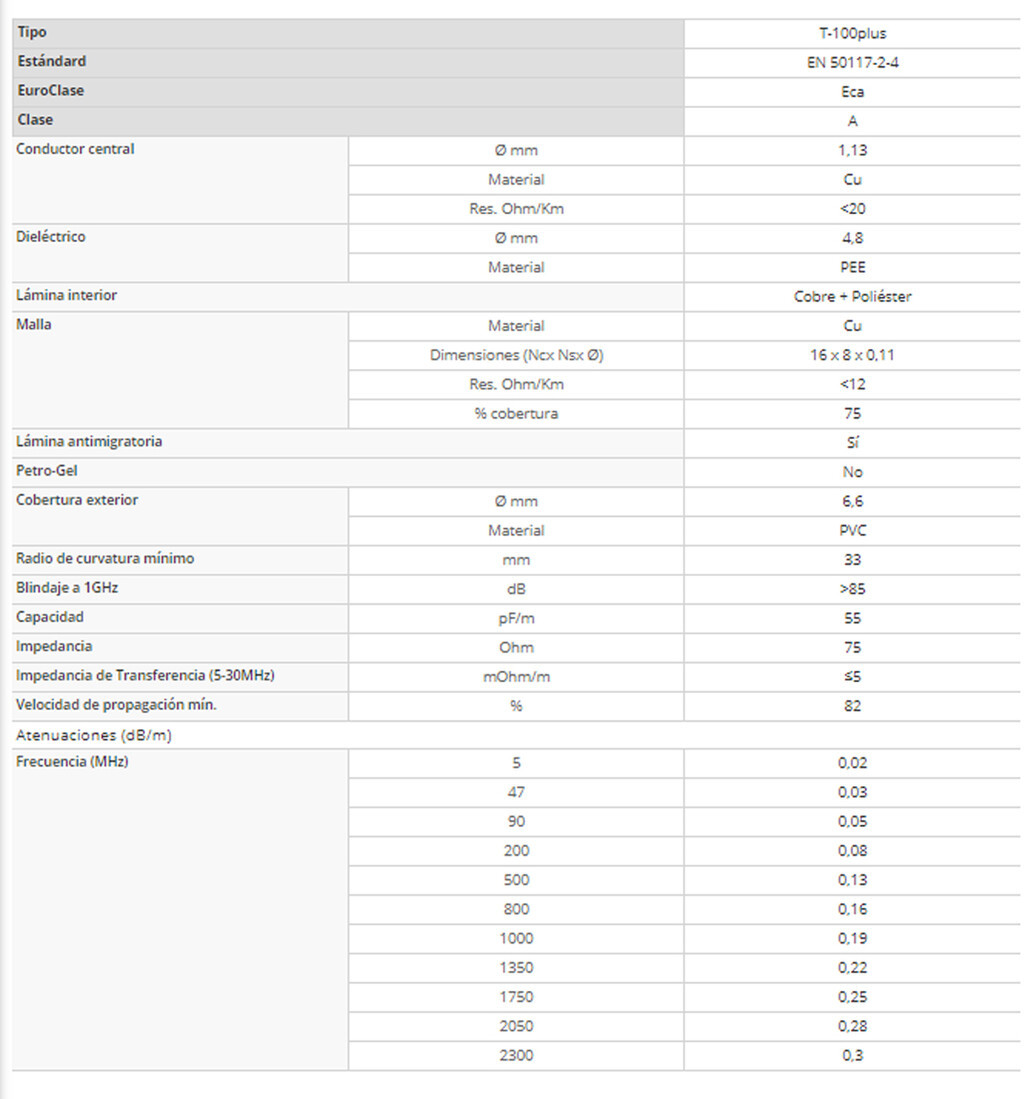Click "Impedancia de Transferencia (5-30MHz)" label
Viewport: 1035px width, 1099px height.
[x=146, y=676]
